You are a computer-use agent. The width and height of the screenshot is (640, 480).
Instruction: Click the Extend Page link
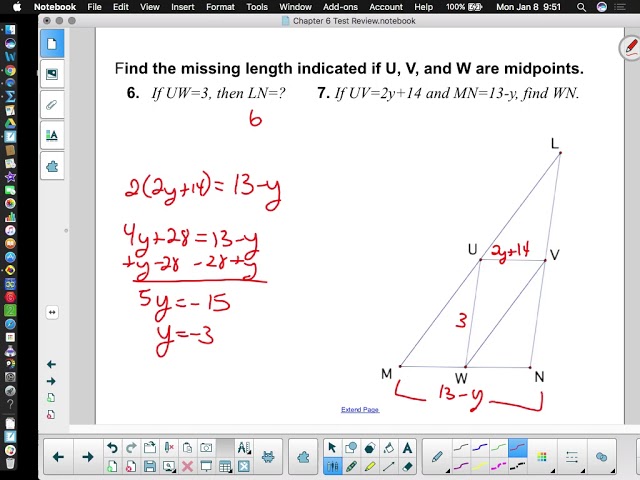[360, 409]
